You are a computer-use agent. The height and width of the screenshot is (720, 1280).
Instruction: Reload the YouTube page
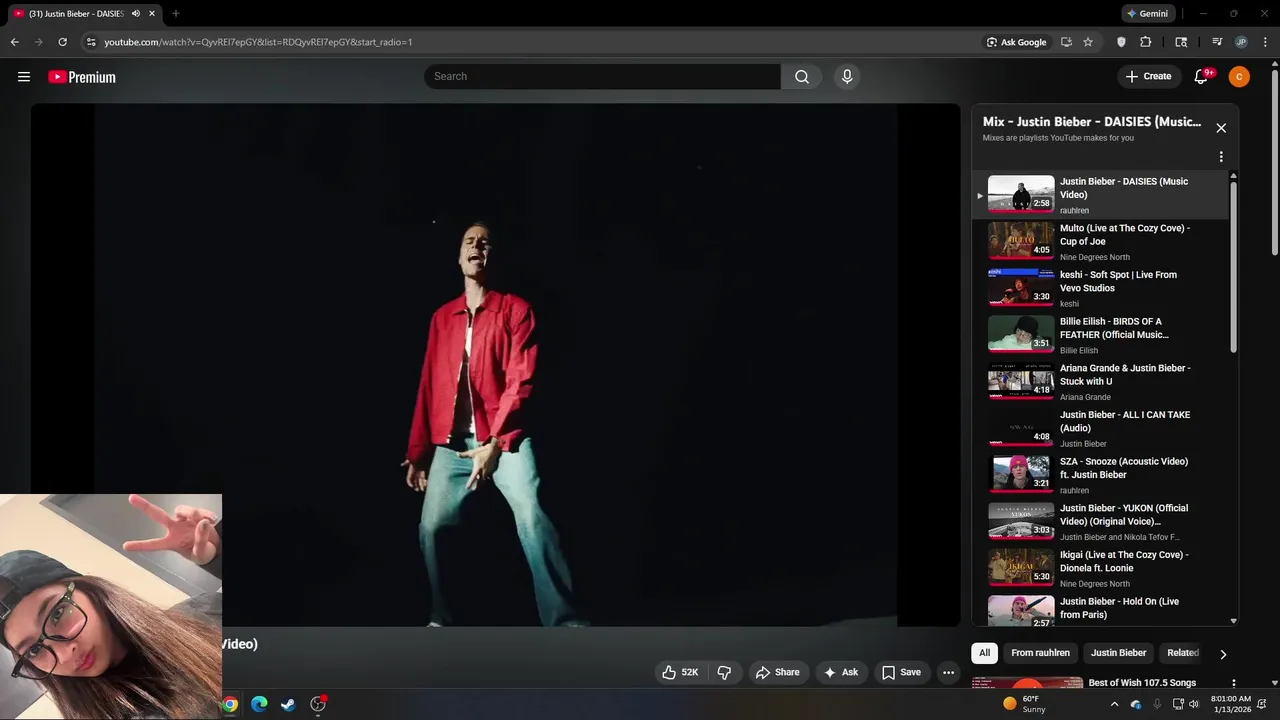[62, 42]
